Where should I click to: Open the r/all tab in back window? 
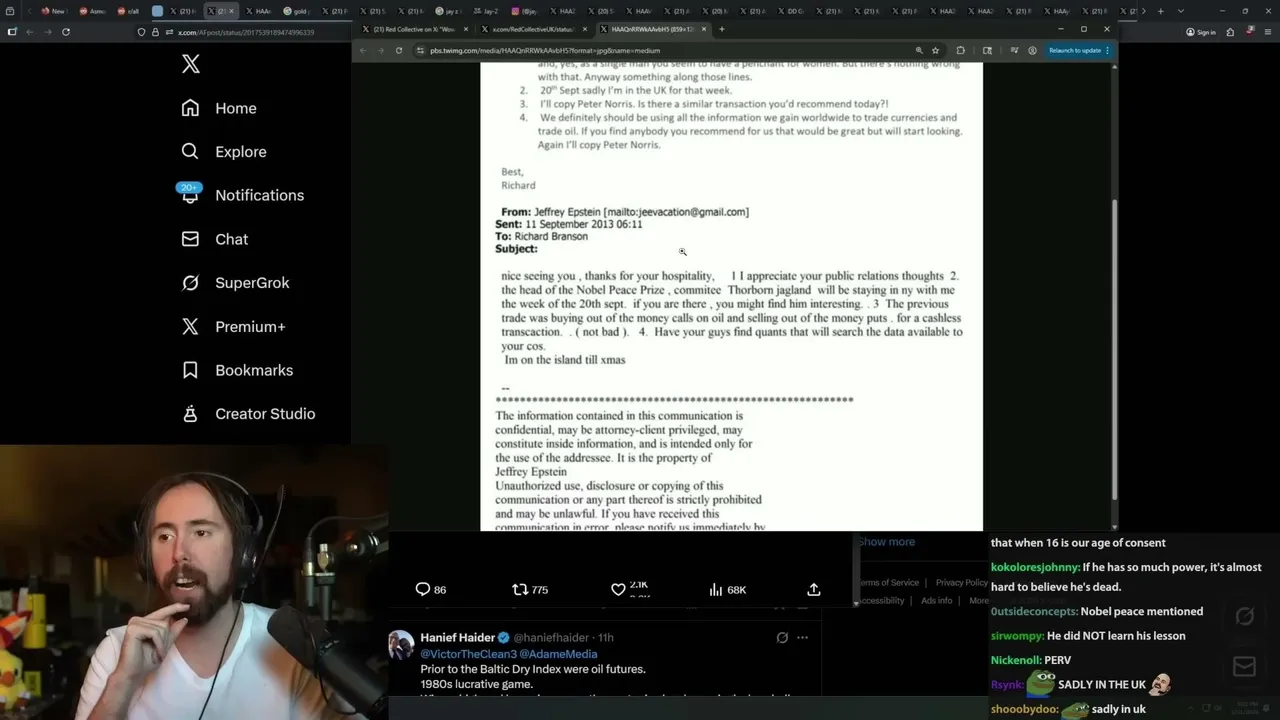point(128,11)
